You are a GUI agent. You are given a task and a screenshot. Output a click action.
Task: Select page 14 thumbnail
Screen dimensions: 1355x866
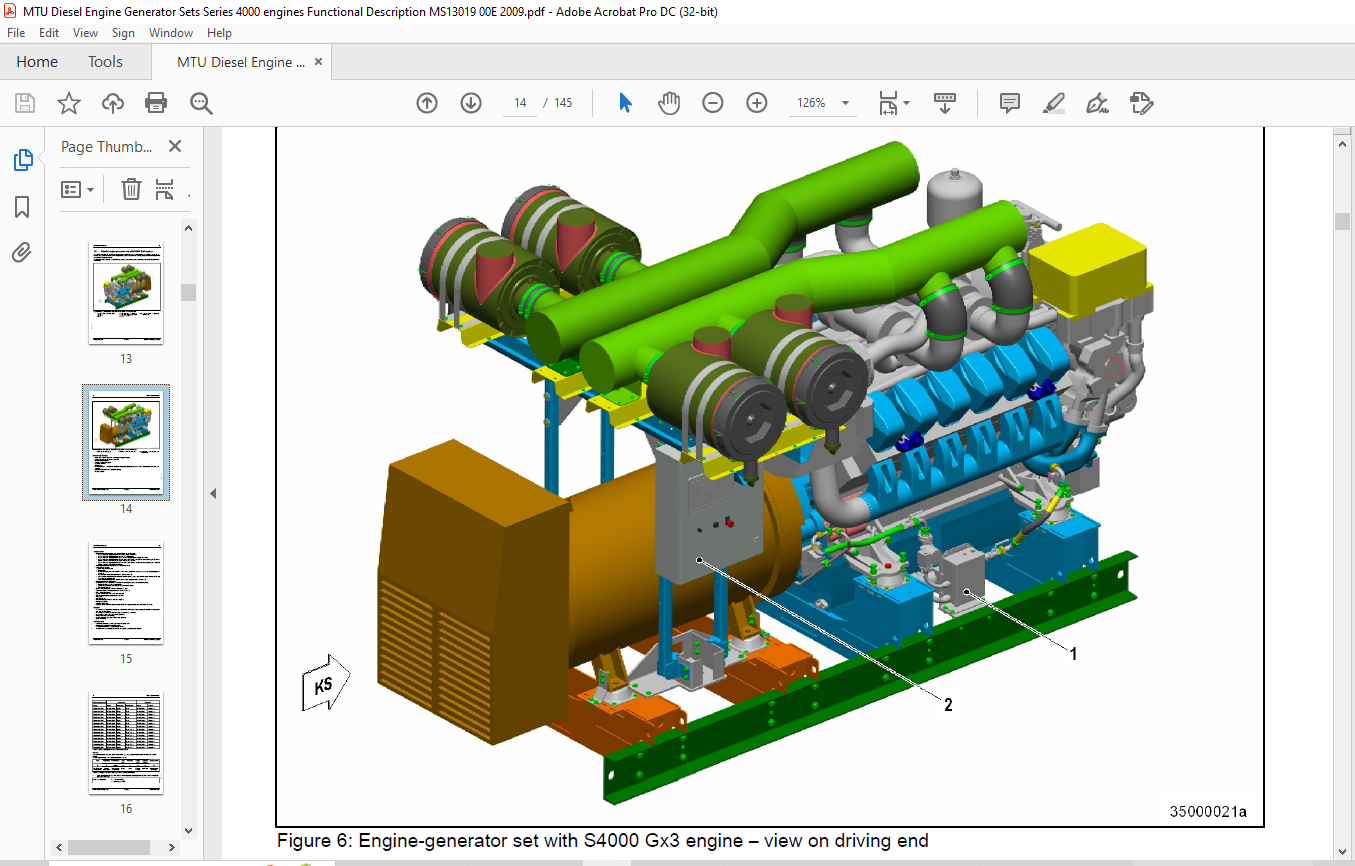tap(126, 442)
